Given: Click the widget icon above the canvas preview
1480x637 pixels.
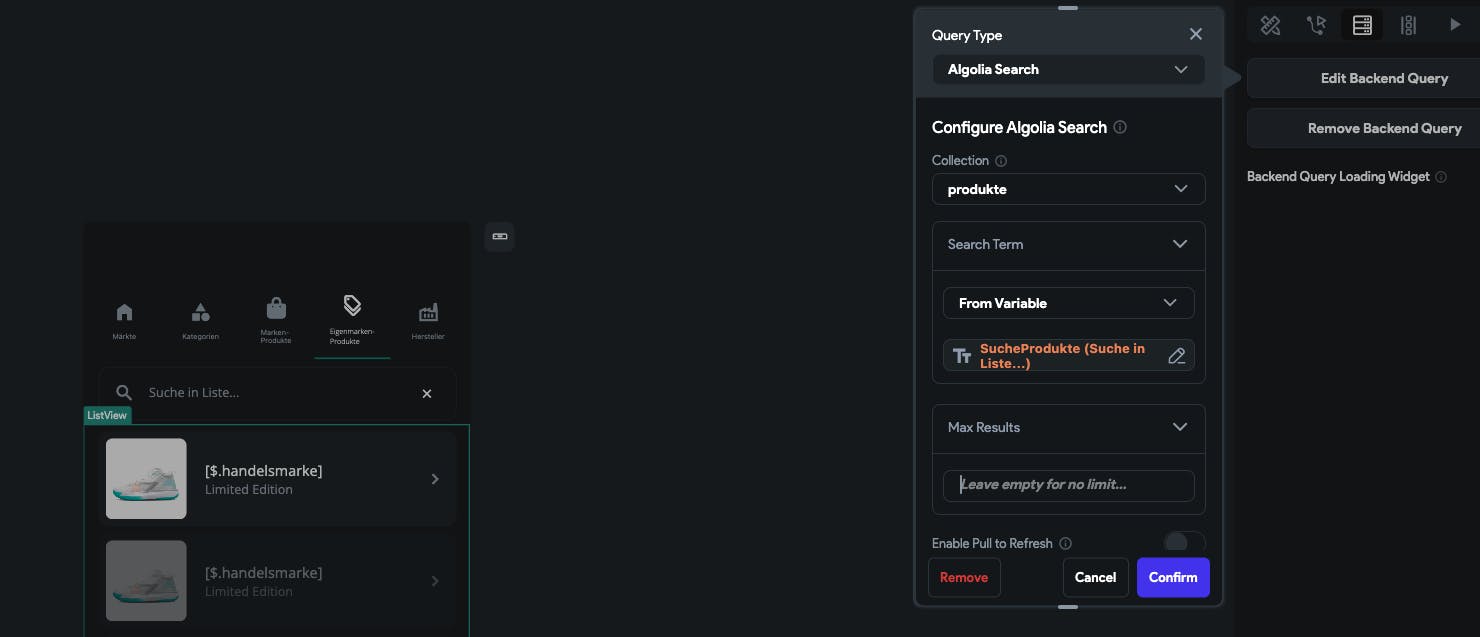Looking at the screenshot, I should (500, 237).
